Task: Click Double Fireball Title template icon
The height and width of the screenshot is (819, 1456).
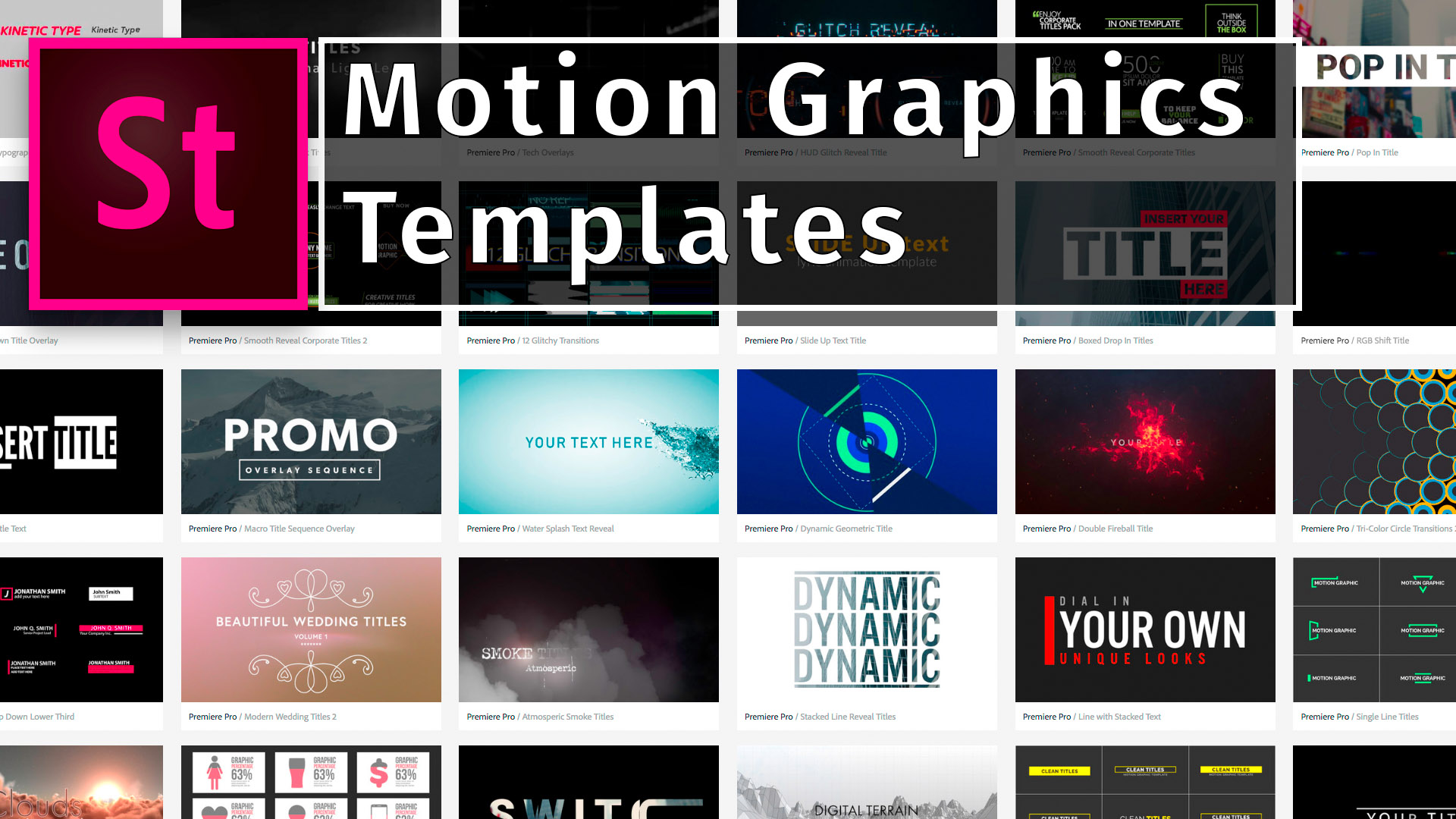Action: [x=1145, y=441]
